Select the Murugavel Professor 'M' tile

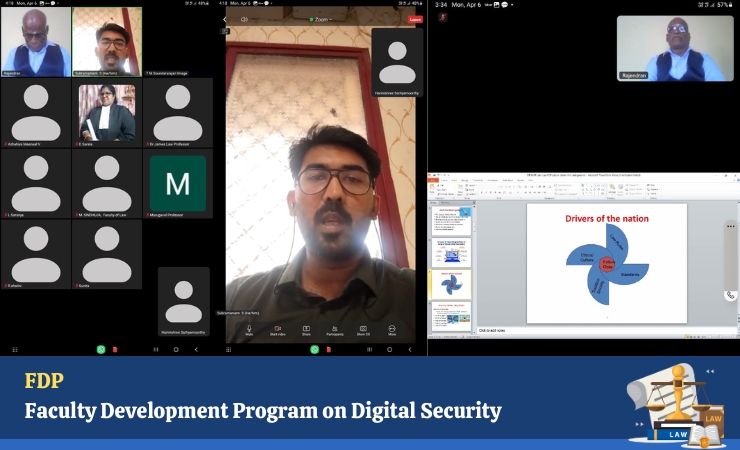click(x=178, y=183)
